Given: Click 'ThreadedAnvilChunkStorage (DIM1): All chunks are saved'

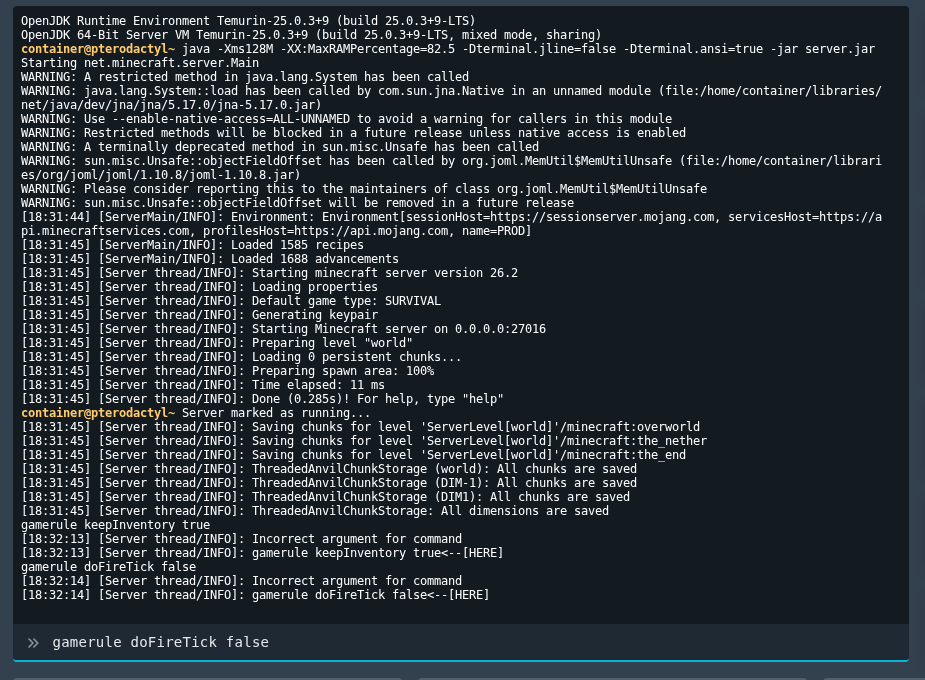Looking at the screenshot, I should (x=326, y=497).
